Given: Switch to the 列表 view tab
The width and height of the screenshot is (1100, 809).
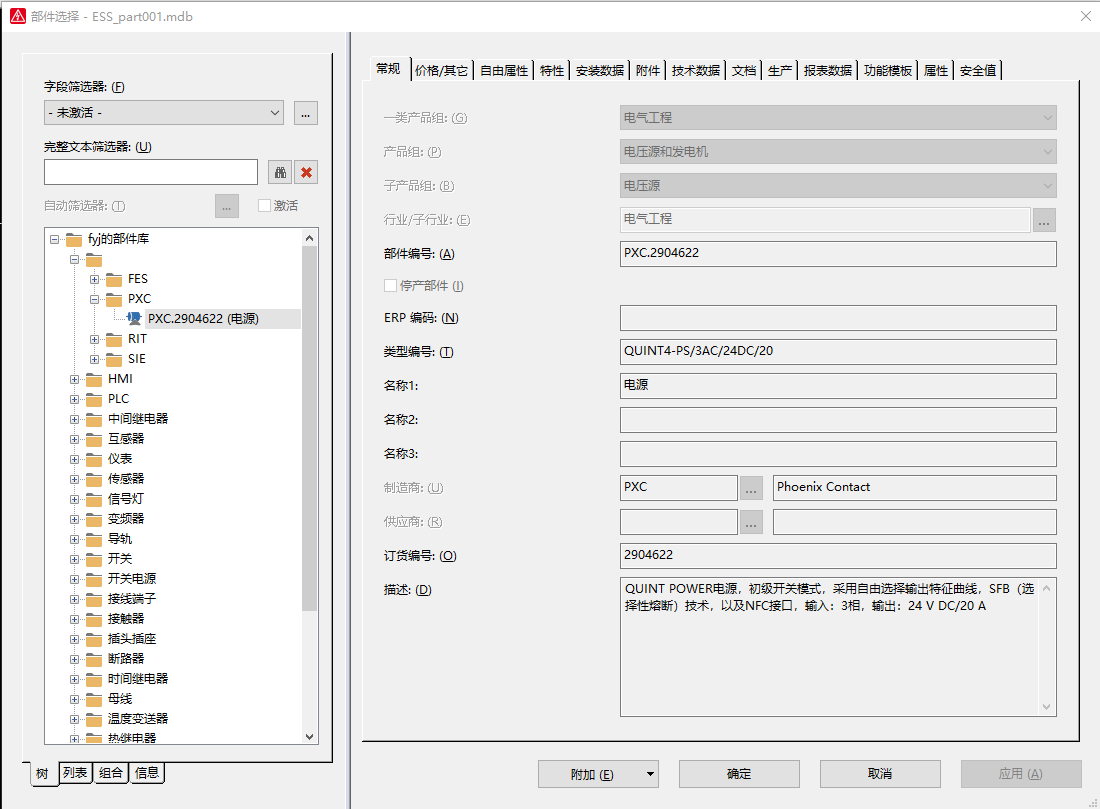Looking at the screenshot, I should pyautogui.click(x=75, y=773).
